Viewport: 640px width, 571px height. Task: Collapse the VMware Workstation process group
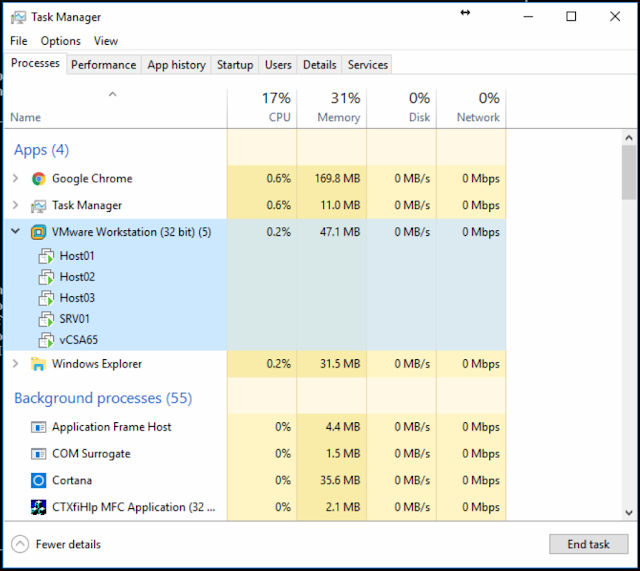[x=16, y=231]
